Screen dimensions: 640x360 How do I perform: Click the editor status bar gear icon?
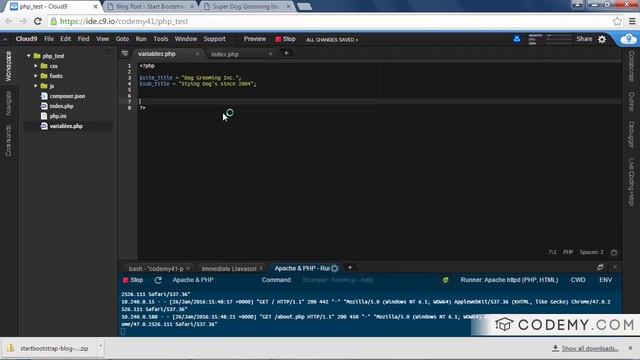614,253
